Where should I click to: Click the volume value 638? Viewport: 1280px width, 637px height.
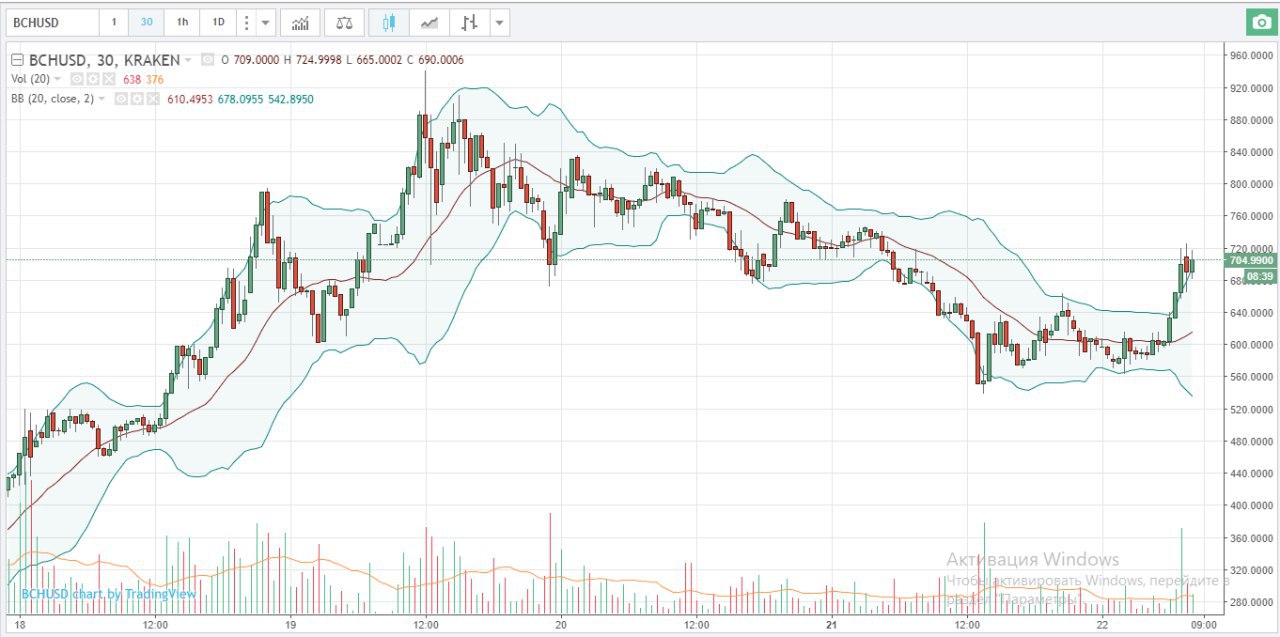pyautogui.click(x=131, y=79)
